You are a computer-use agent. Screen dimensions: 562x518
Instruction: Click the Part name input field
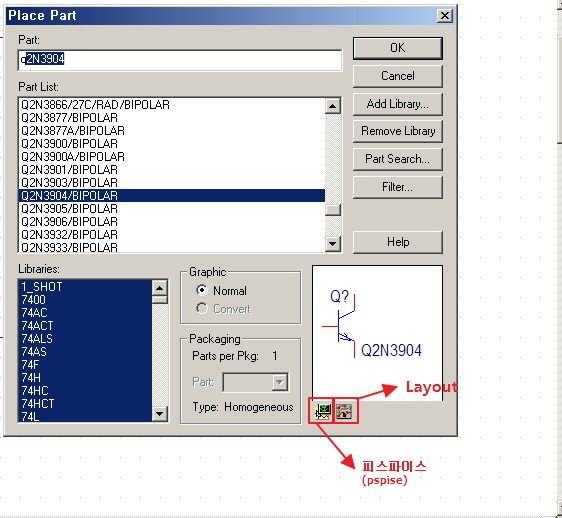180,60
